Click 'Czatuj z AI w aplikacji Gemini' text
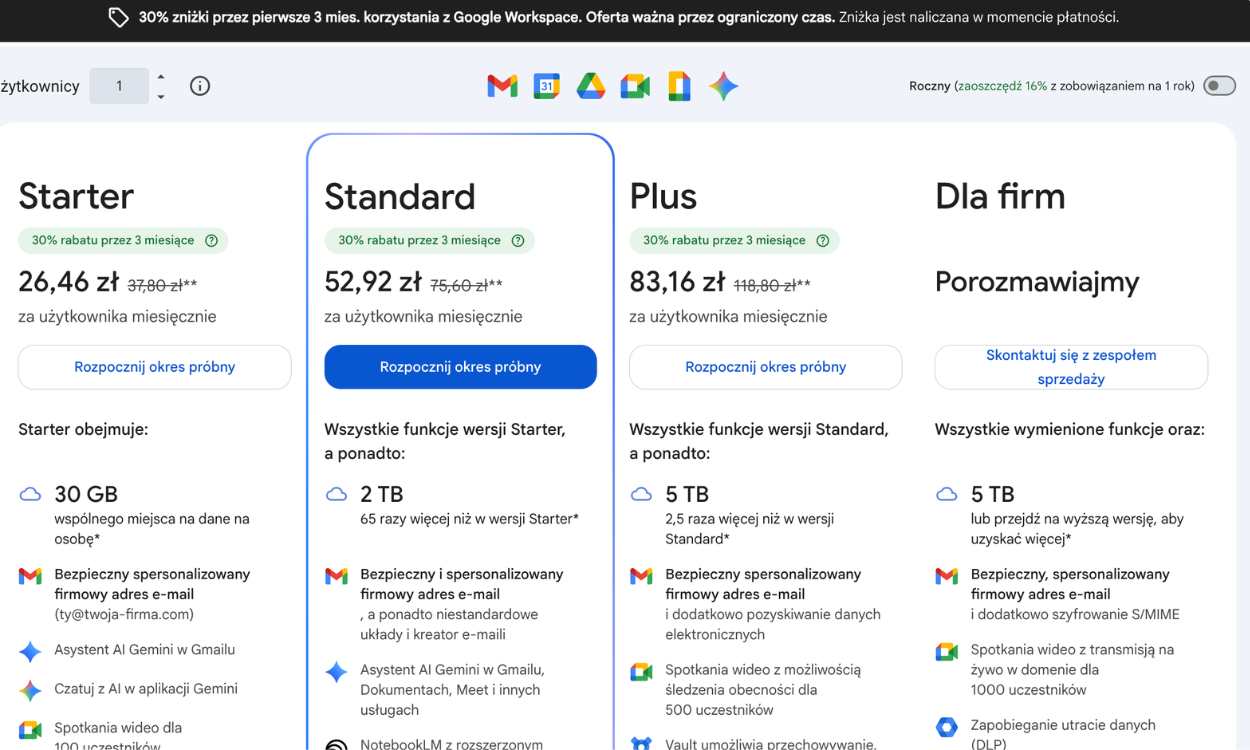This screenshot has height=750, width=1250. click(146, 689)
